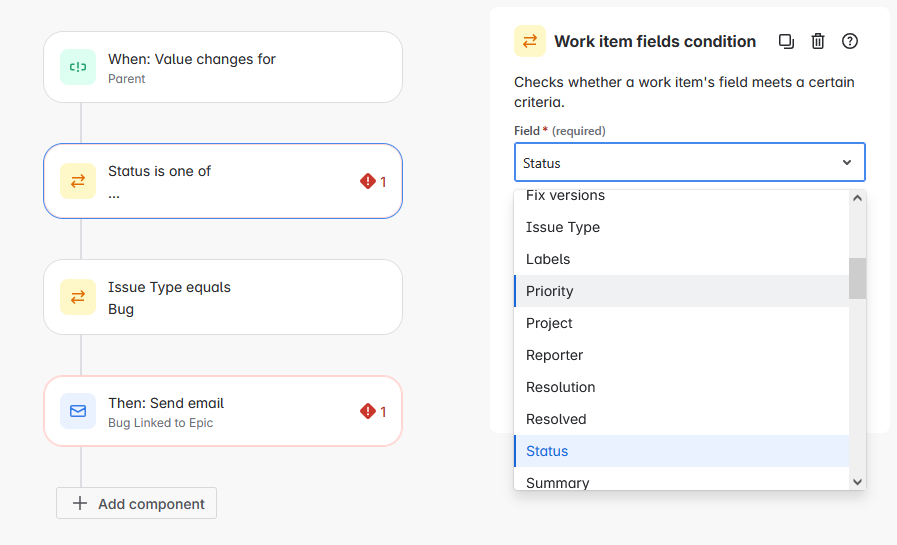Open the 'When: Value changes for' trigger card
Image resolution: width=897 pixels, height=545 pixels.
pyautogui.click(x=223, y=67)
